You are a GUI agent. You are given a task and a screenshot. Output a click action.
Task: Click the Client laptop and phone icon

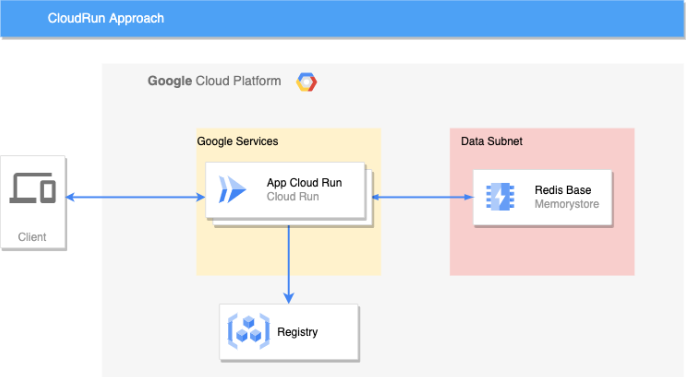[33, 188]
